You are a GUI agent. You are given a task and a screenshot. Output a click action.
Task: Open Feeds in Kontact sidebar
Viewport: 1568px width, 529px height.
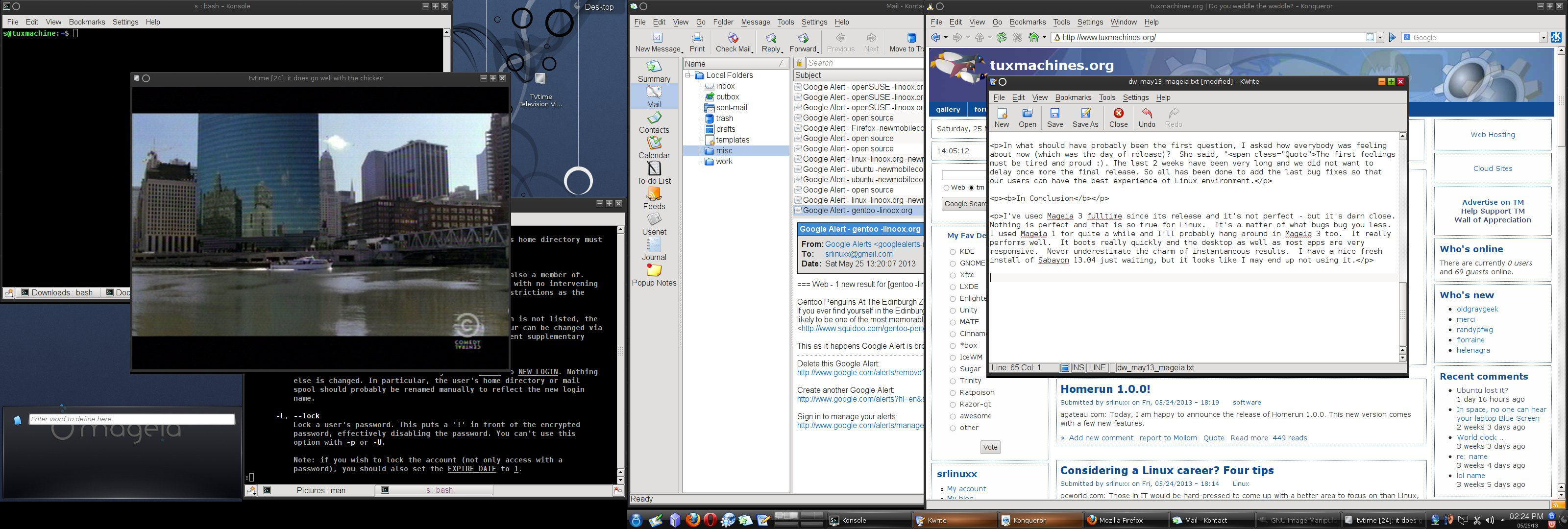(654, 199)
